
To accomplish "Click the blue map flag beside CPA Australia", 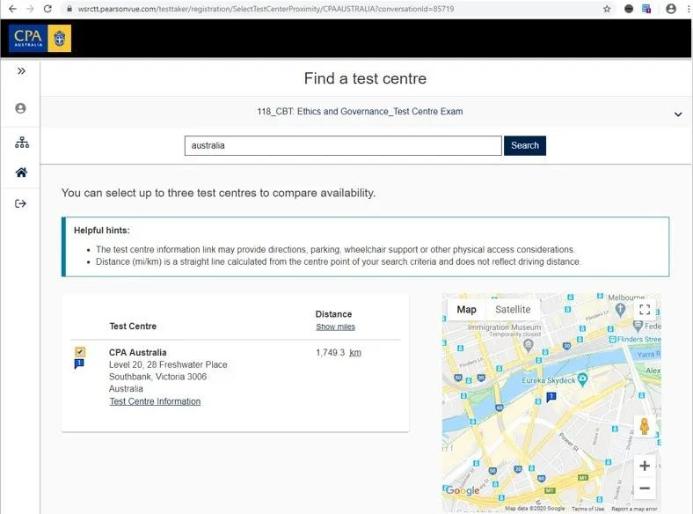I will tap(79, 364).
